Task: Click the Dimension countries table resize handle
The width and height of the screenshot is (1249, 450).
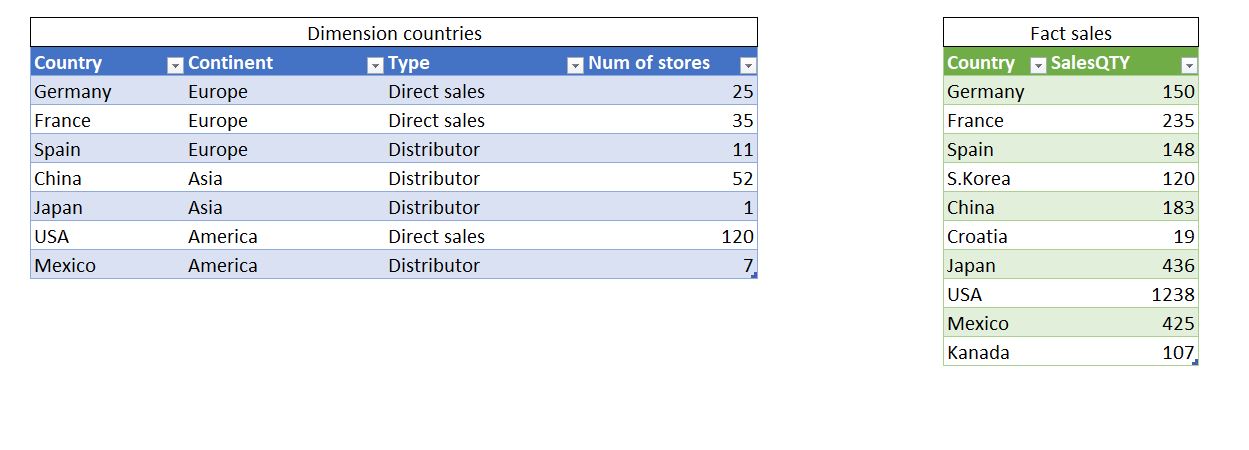Action: coord(755,276)
